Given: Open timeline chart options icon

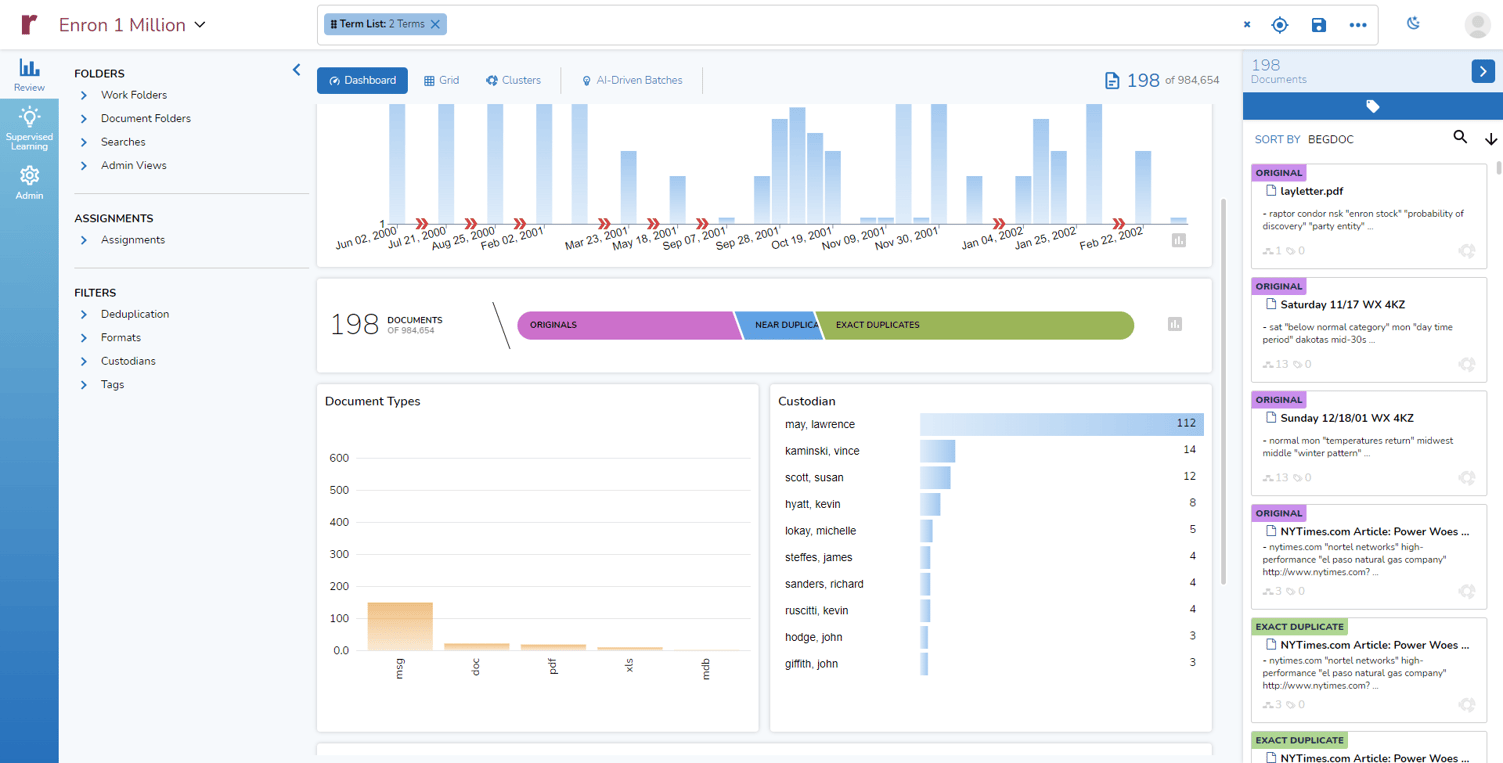Looking at the screenshot, I should (x=1179, y=240).
